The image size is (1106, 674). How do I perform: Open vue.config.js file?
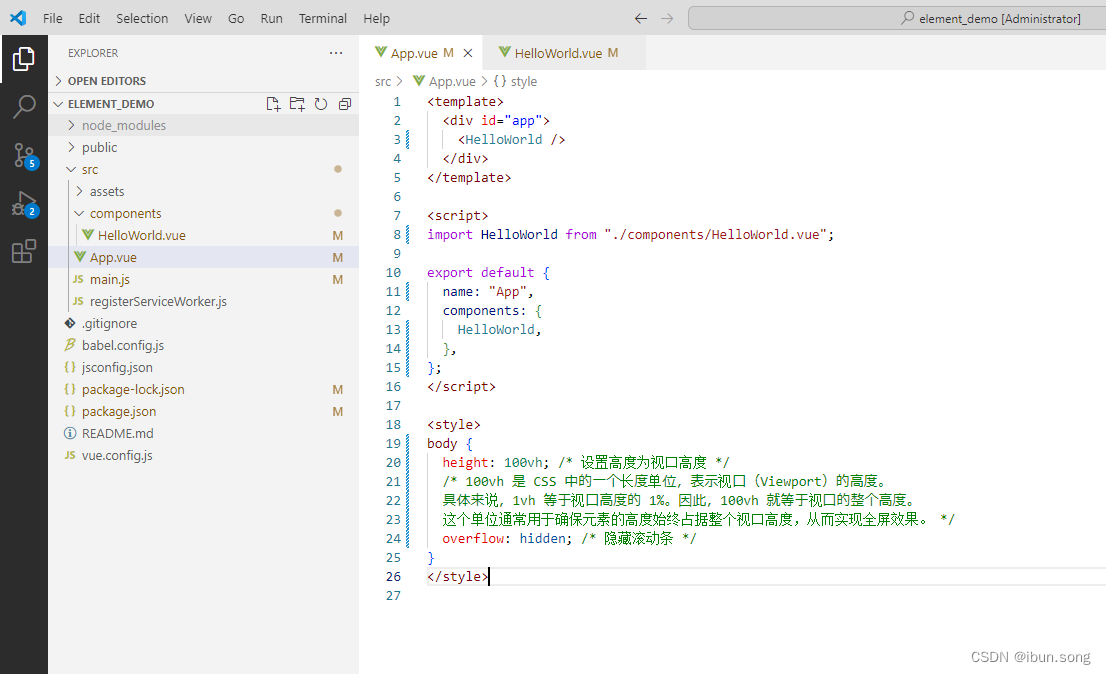pyautogui.click(x=203, y=455)
